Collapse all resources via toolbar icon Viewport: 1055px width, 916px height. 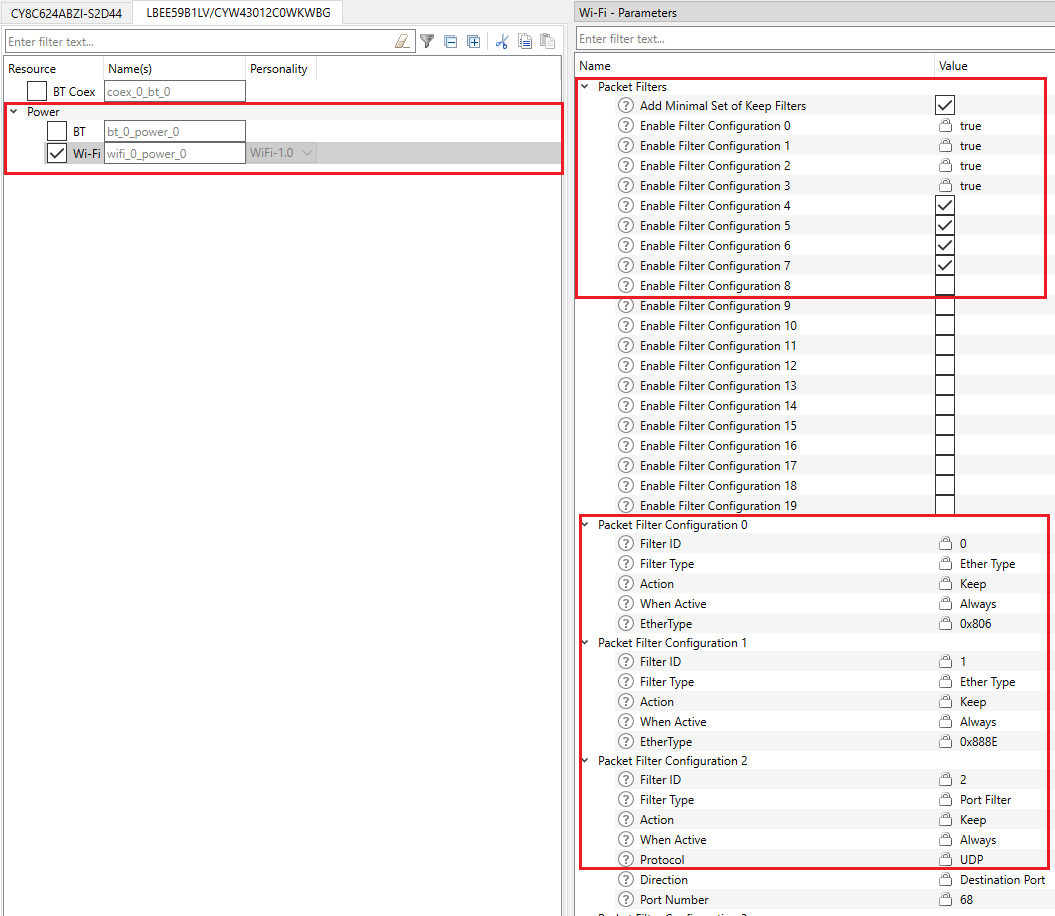pos(451,42)
